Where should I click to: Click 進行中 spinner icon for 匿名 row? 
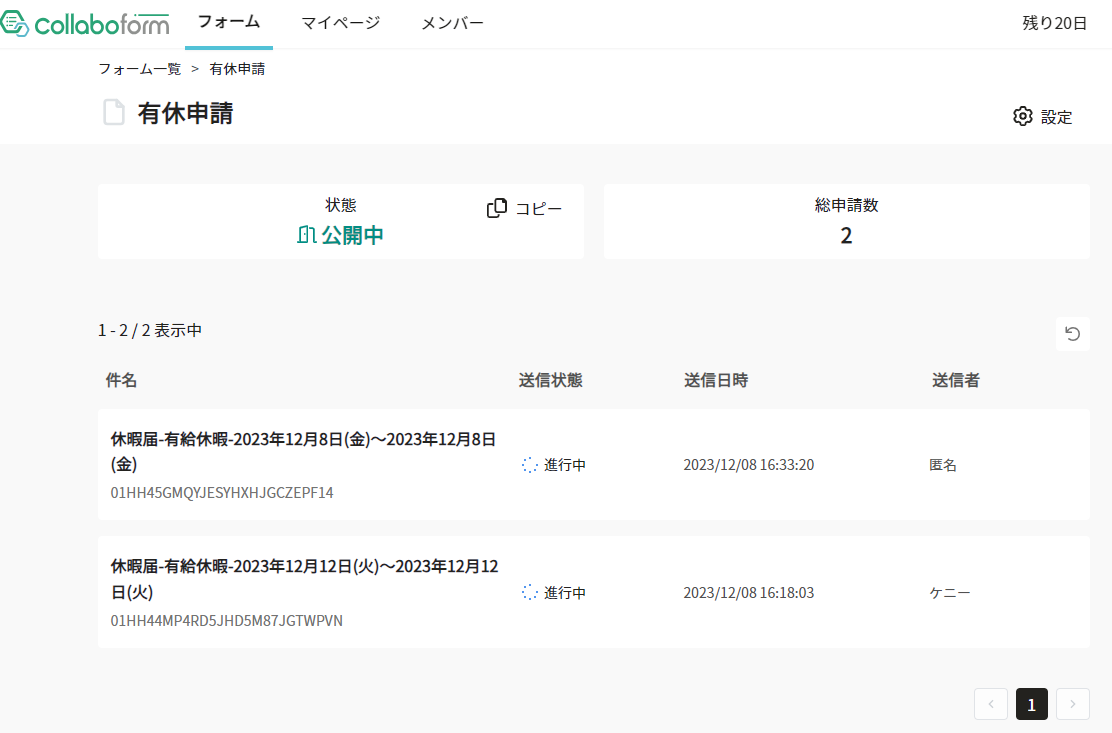530,465
